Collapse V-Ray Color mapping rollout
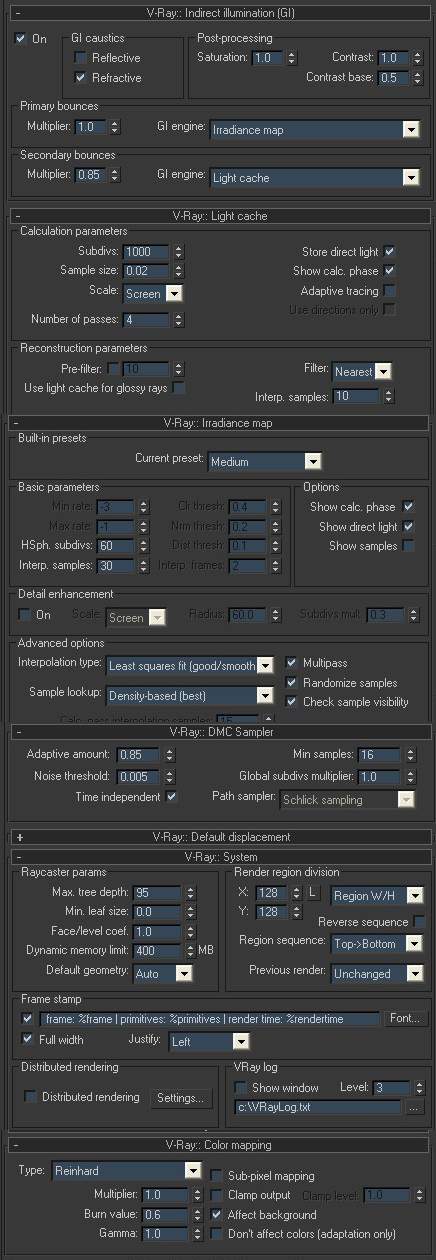Image resolution: width=436 pixels, height=1260 pixels. 218,1145
